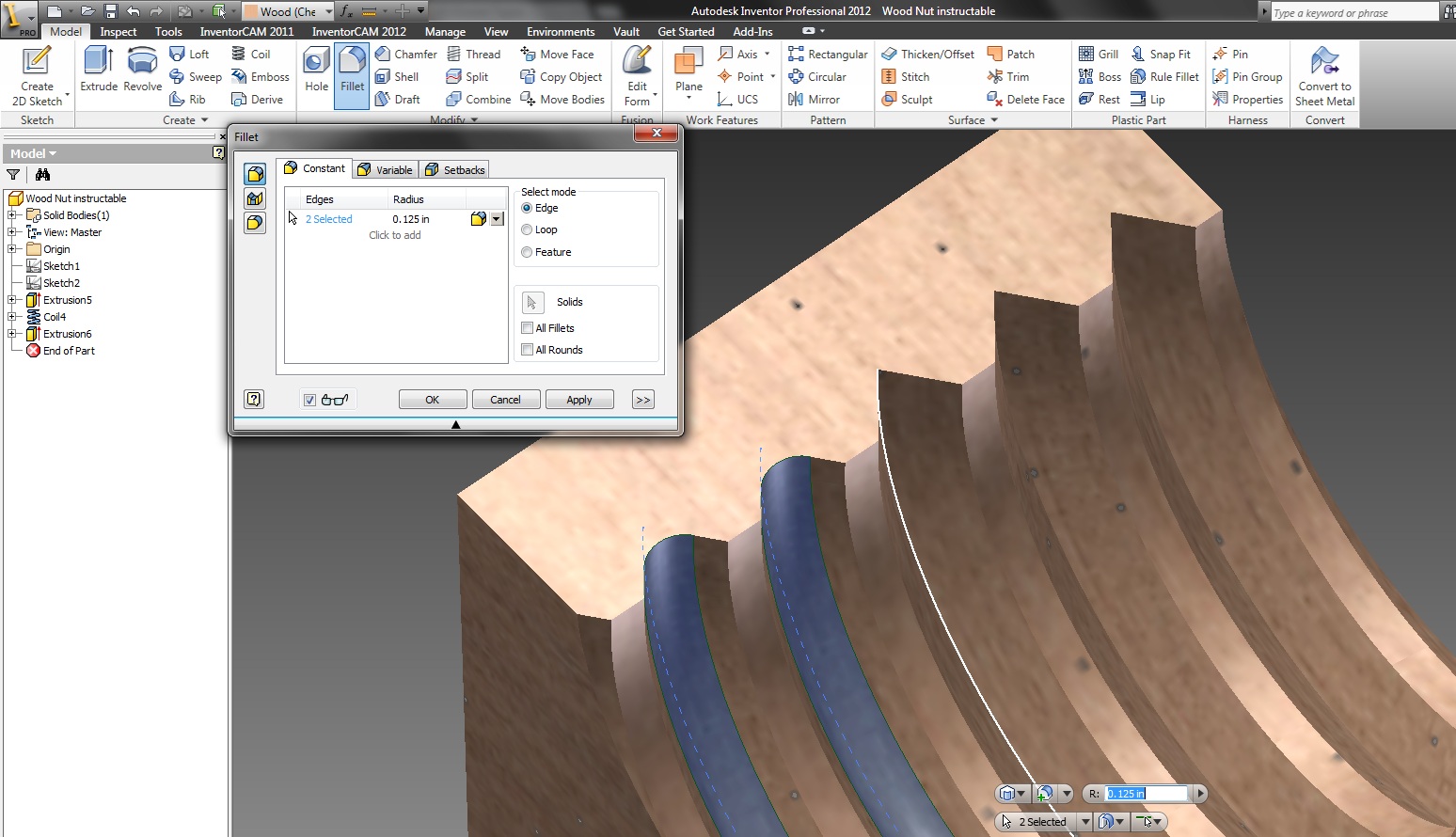Select the Chamfer tool
Viewport: 1456px width, 837px height.
coord(406,55)
